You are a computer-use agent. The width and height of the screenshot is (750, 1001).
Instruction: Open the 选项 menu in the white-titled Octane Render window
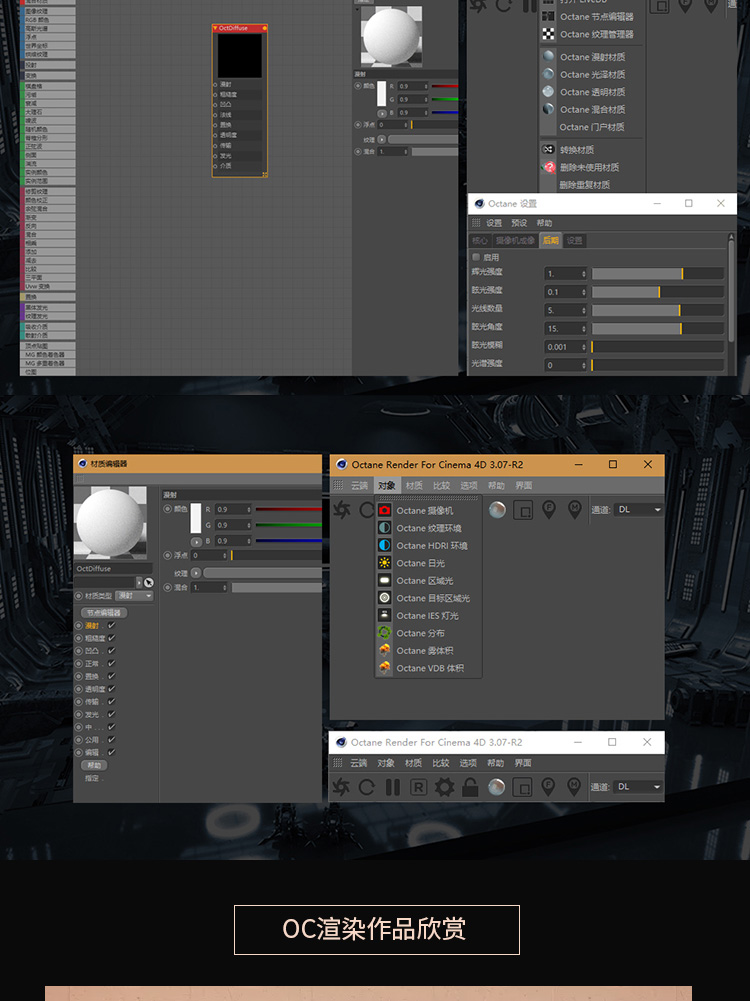point(469,763)
